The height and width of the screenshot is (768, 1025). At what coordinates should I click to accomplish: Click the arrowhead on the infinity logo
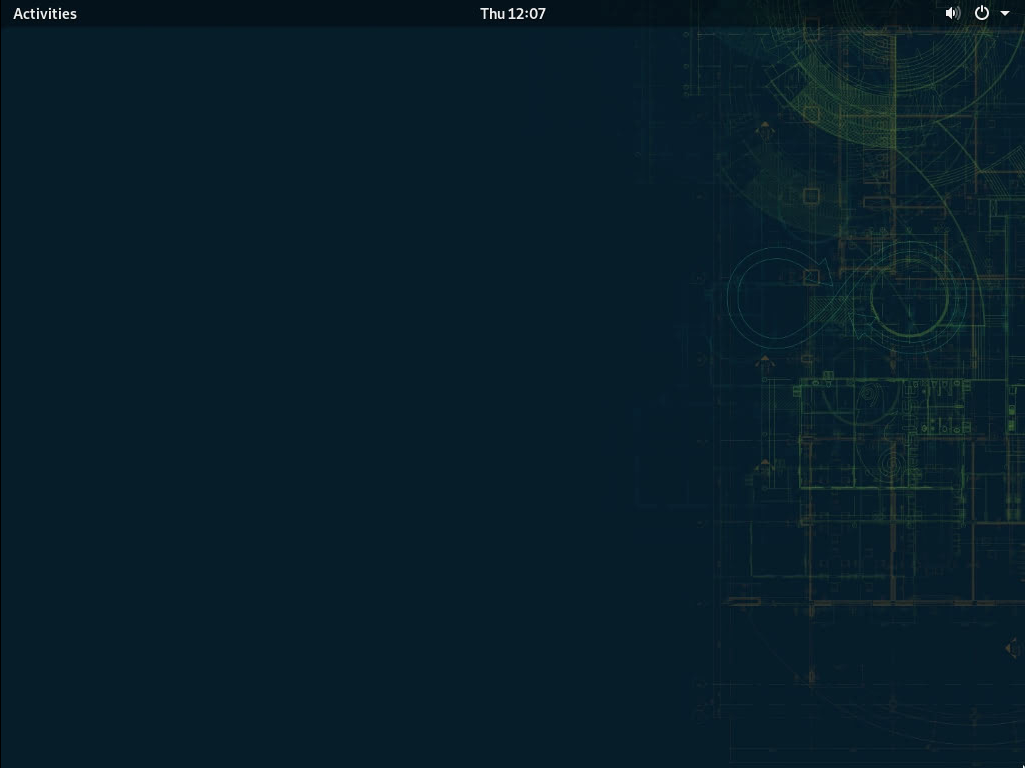tap(818, 272)
